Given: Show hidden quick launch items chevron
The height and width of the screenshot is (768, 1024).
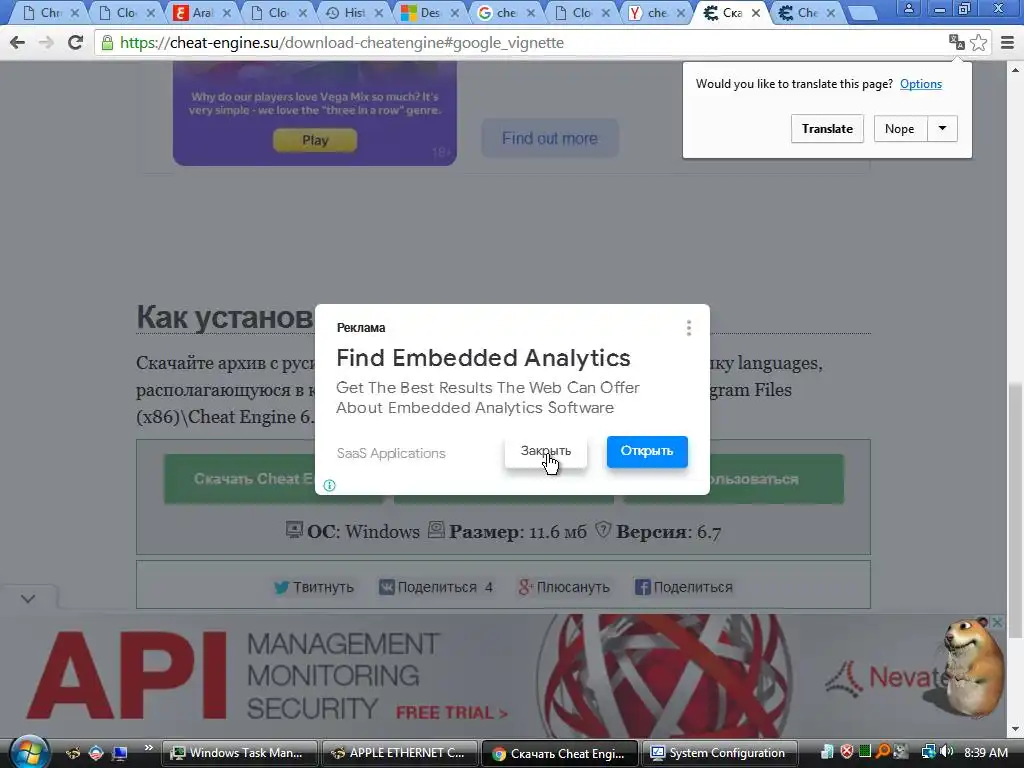Looking at the screenshot, I should click(x=148, y=748).
